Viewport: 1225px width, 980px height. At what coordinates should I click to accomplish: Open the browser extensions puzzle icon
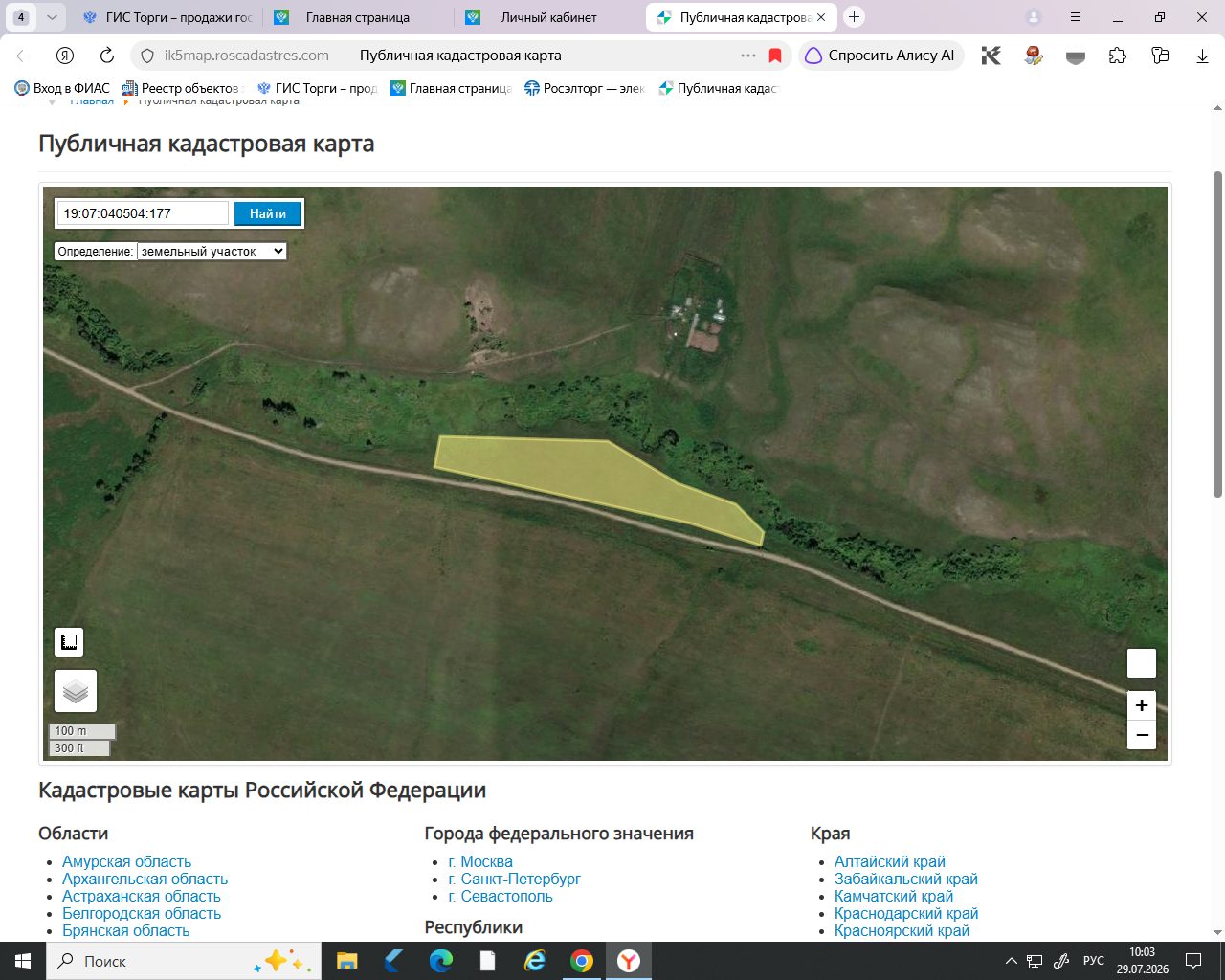[1118, 56]
